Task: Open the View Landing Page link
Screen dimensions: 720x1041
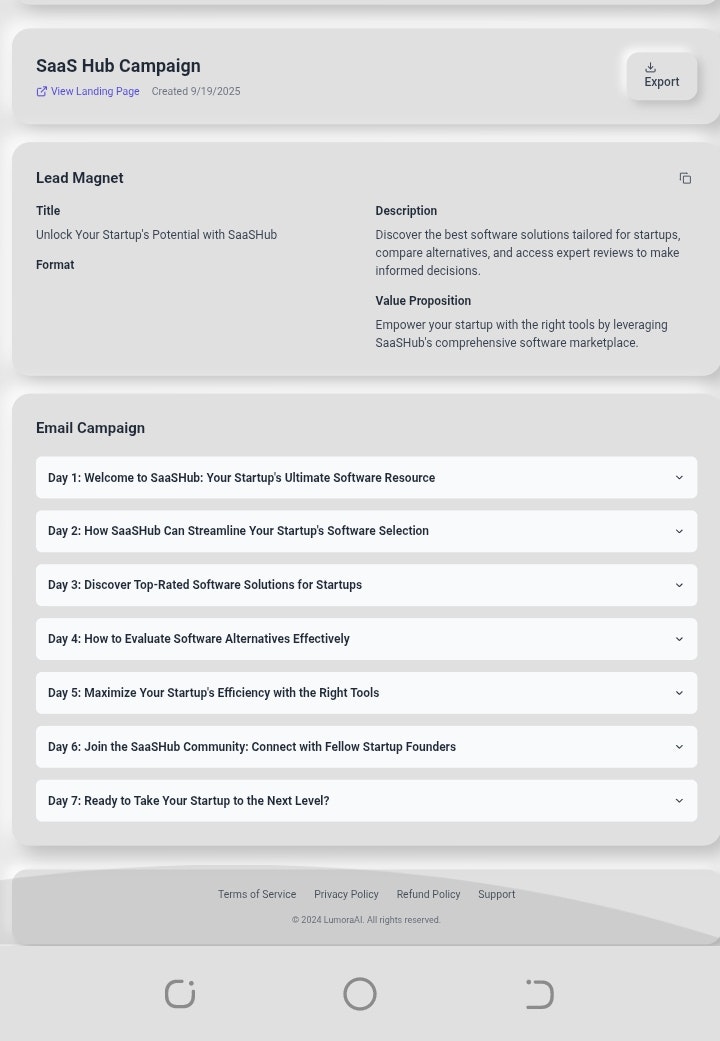Action: (95, 92)
